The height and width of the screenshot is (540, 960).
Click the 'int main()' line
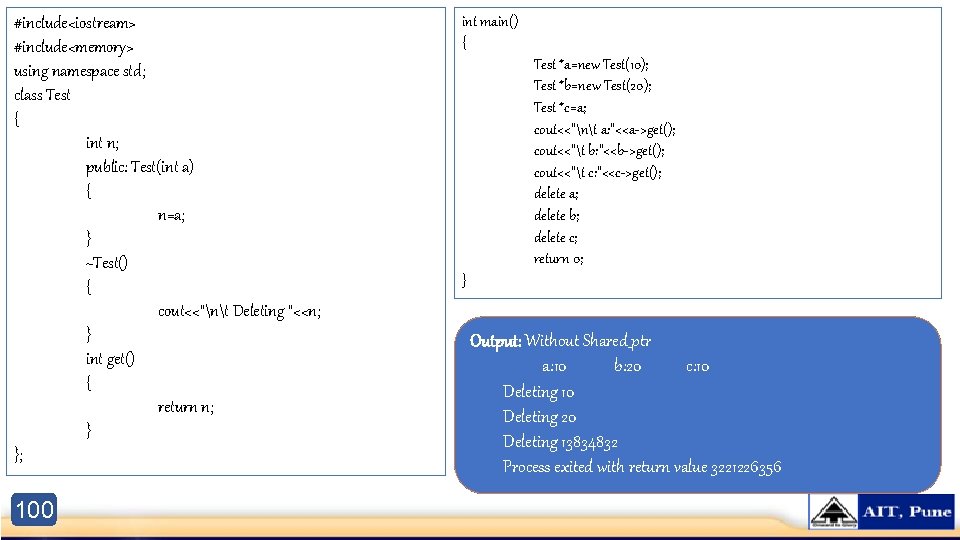(x=490, y=22)
